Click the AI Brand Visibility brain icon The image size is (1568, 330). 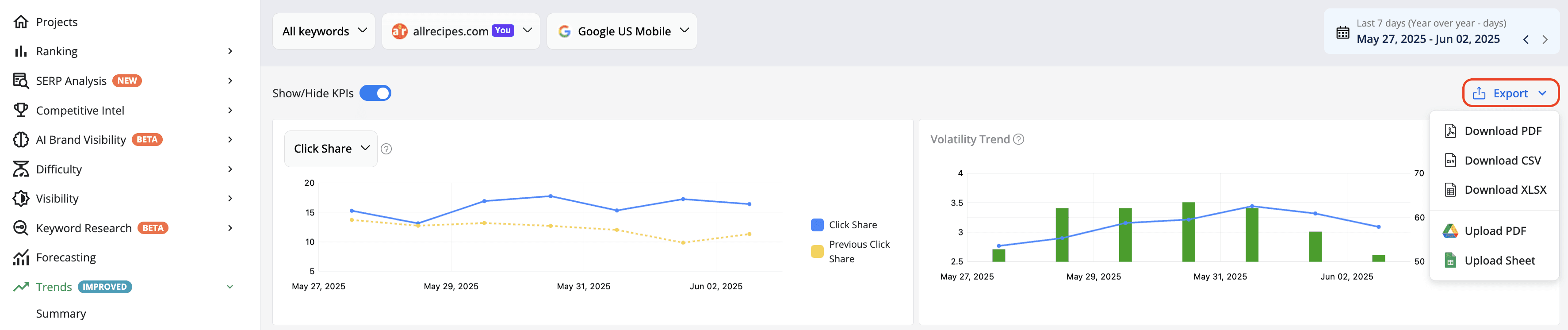pyautogui.click(x=21, y=139)
